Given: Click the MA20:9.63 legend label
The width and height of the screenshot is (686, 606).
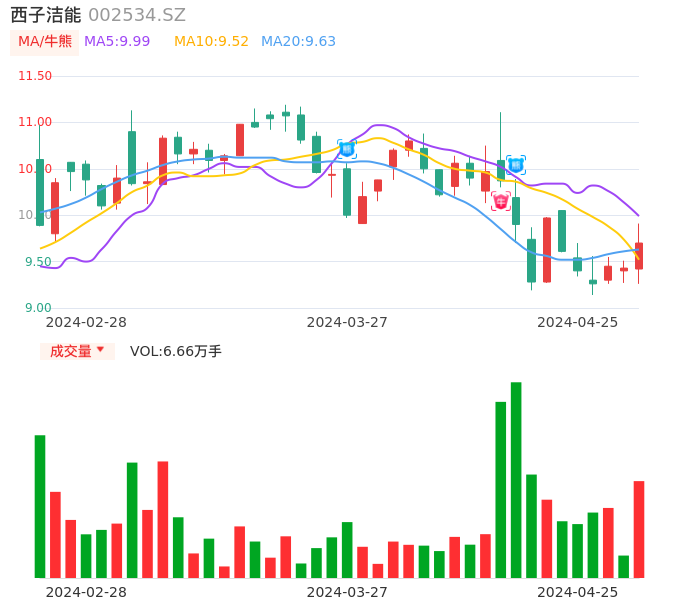Looking at the screenshot, I should pos(298,41).
